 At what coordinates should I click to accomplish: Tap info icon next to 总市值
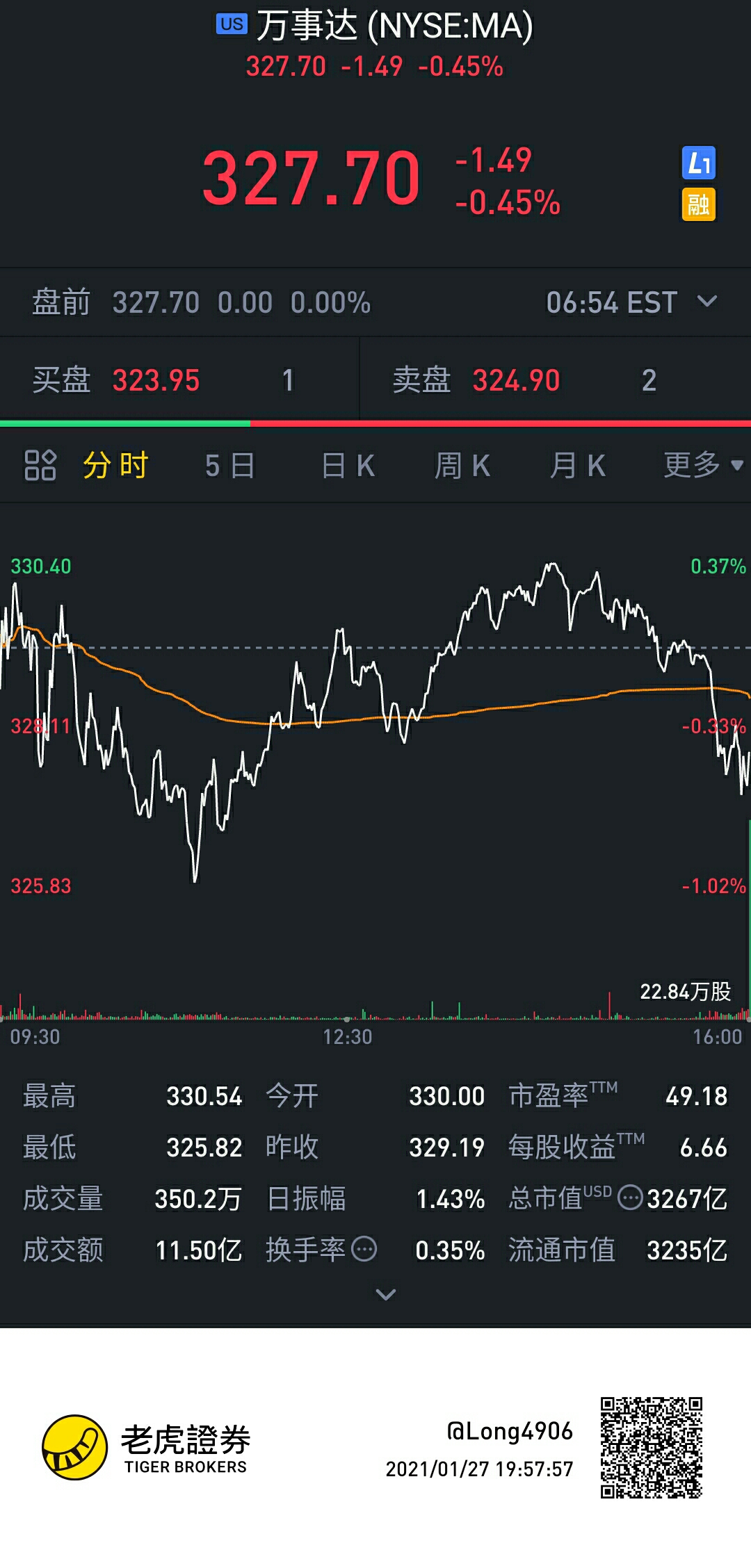[630, 1198]
